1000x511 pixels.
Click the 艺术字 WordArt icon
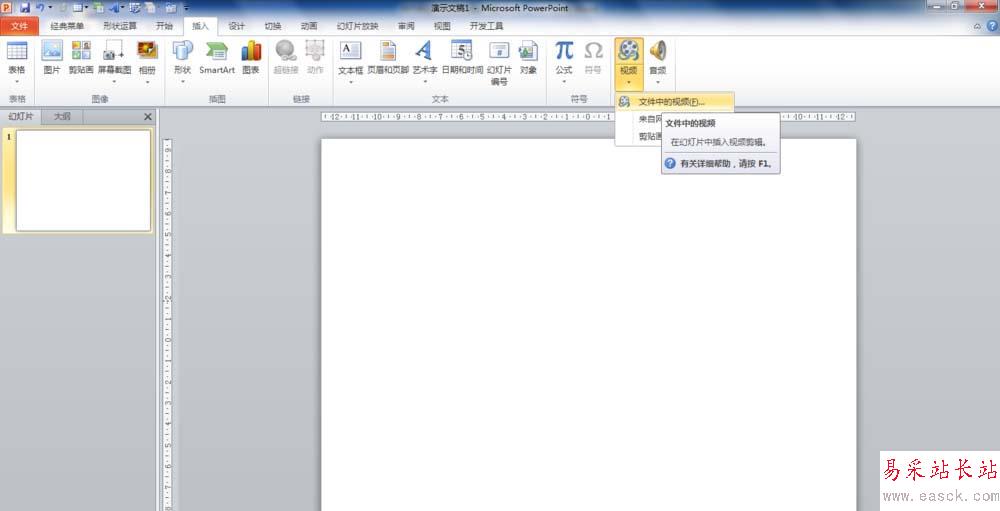click(424, 51)
